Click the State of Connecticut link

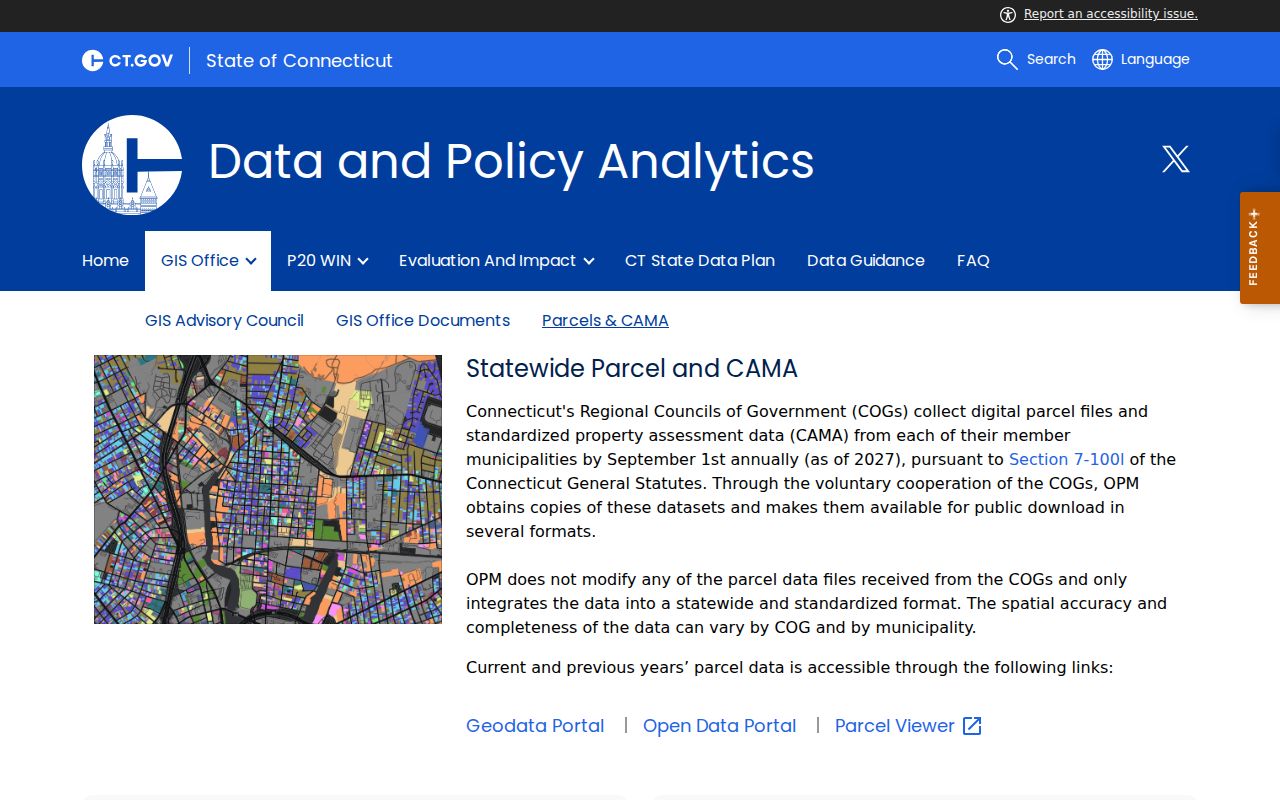(x=299, y=60)
